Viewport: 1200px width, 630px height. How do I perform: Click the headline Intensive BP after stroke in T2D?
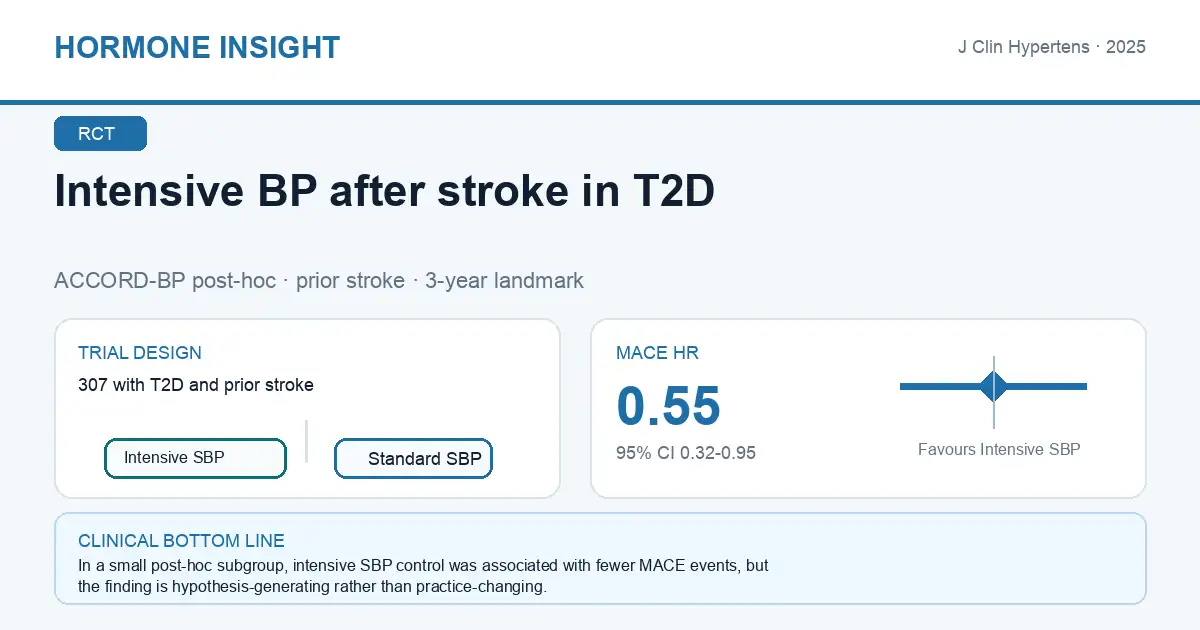pos(385,191)
